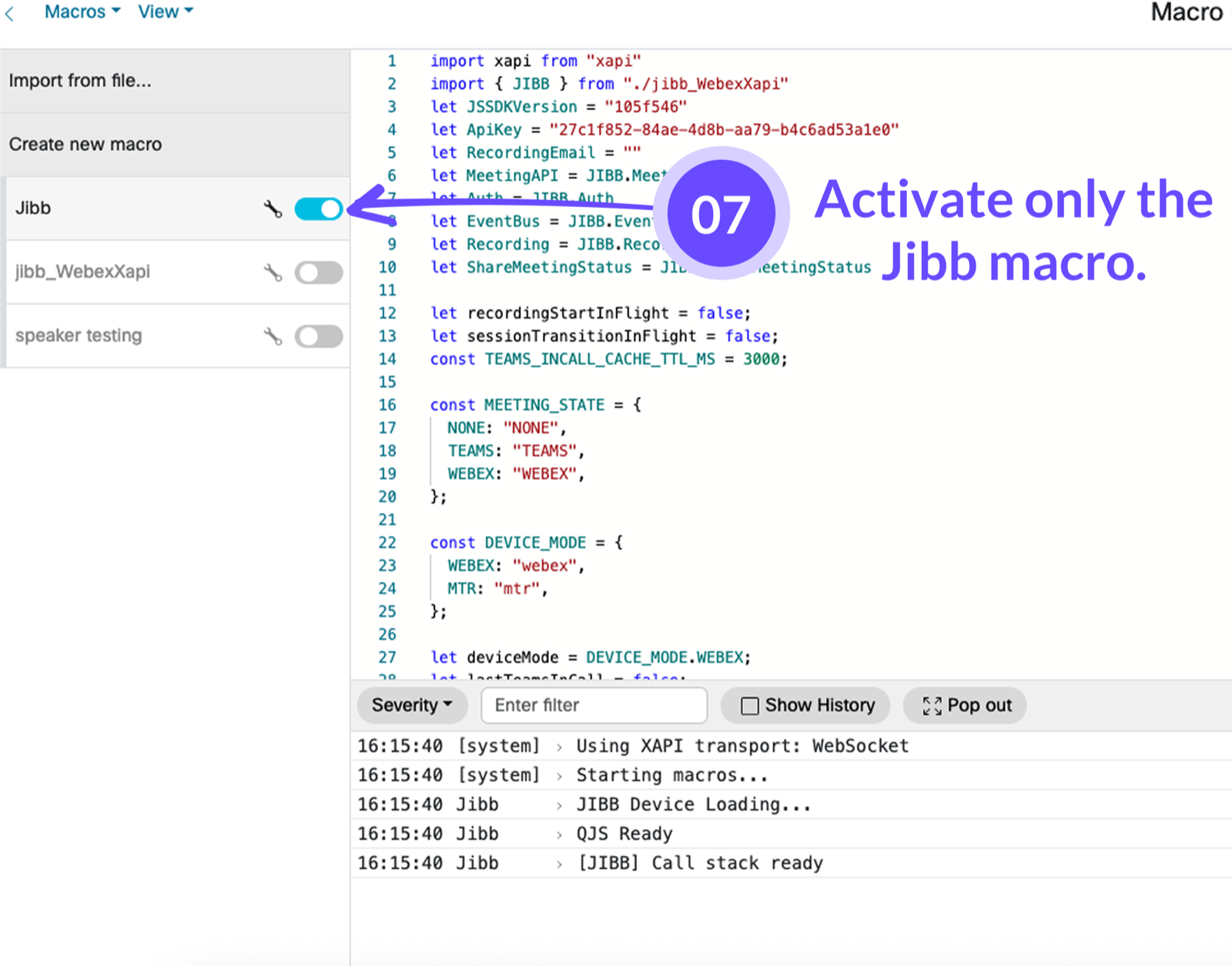
Task: Open the Severity dropdown
Action: click(412, 705)
